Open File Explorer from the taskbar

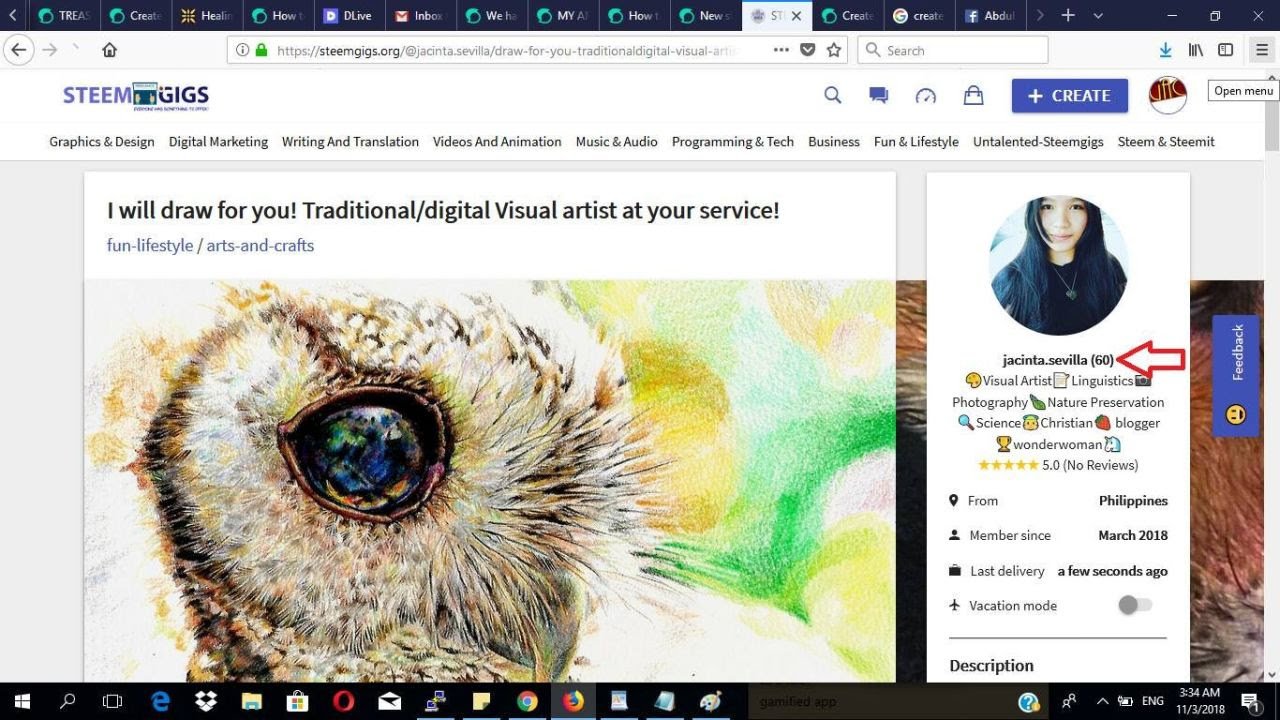(x=251, y=701)
